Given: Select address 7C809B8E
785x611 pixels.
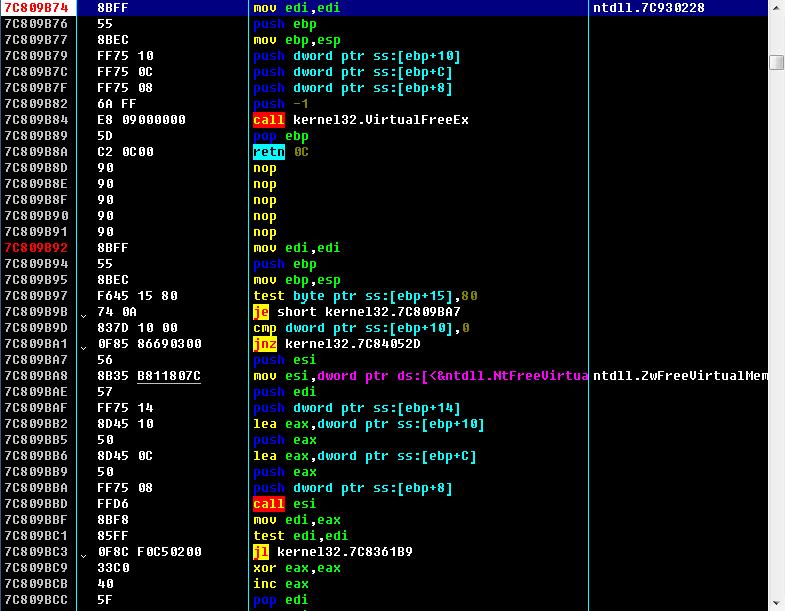Looking at the screenshot, I should [x=36, y=184].
